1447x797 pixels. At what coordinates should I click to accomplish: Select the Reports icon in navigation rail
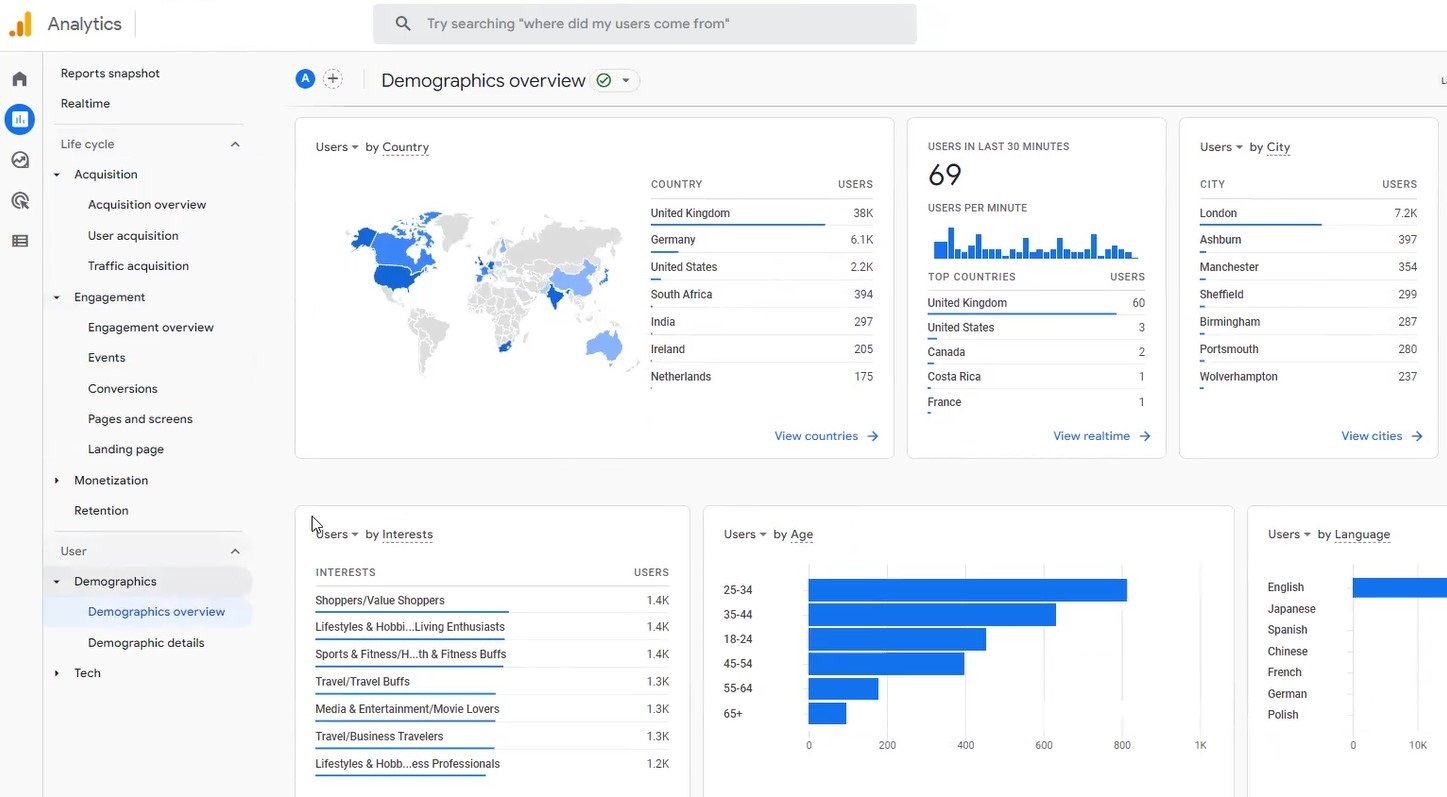[20, 119]
